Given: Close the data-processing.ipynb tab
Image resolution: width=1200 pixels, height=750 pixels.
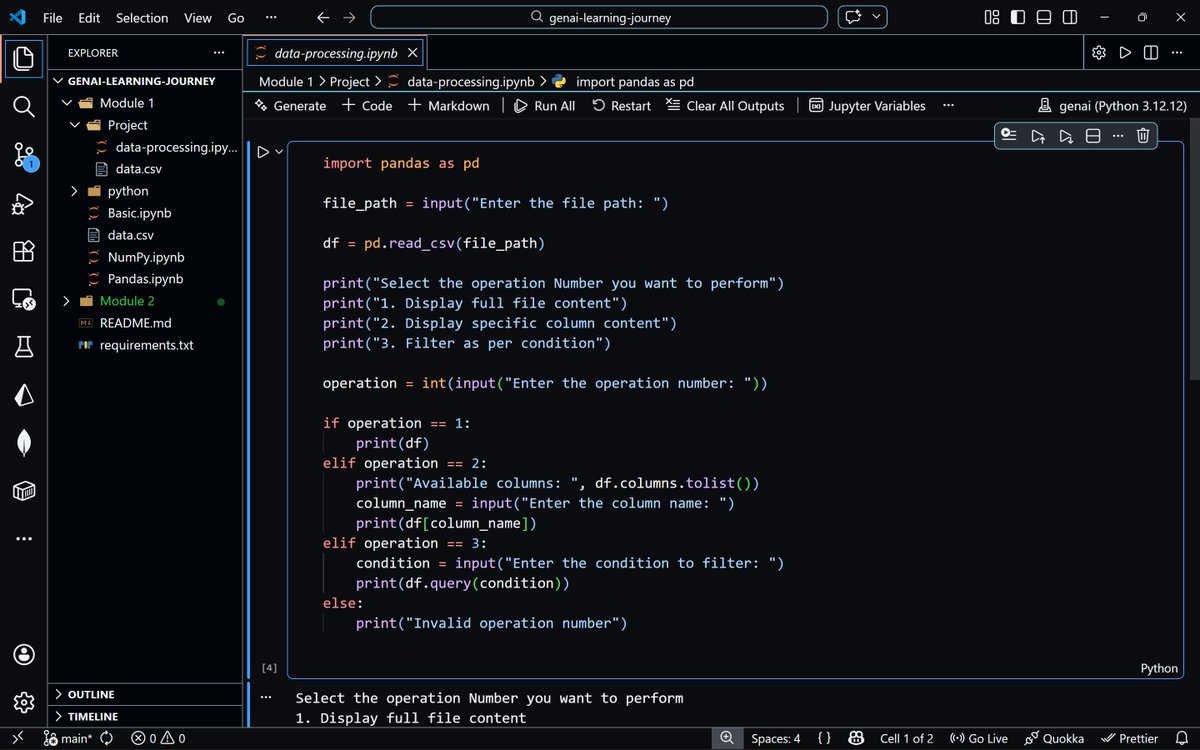Looking at the screenshot, I should tap(413, 52).
